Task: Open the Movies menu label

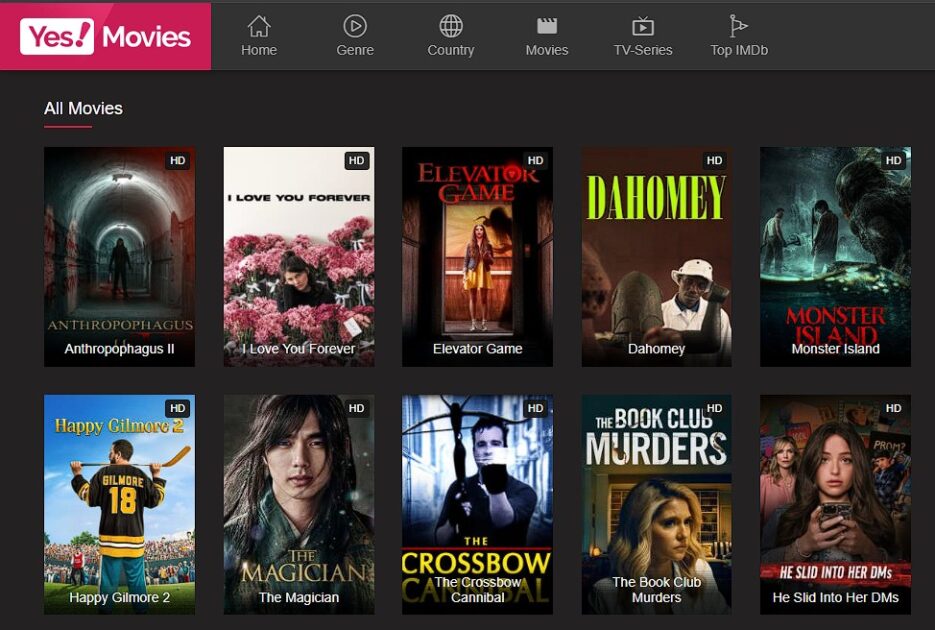Action: click(x=547, y=50)
